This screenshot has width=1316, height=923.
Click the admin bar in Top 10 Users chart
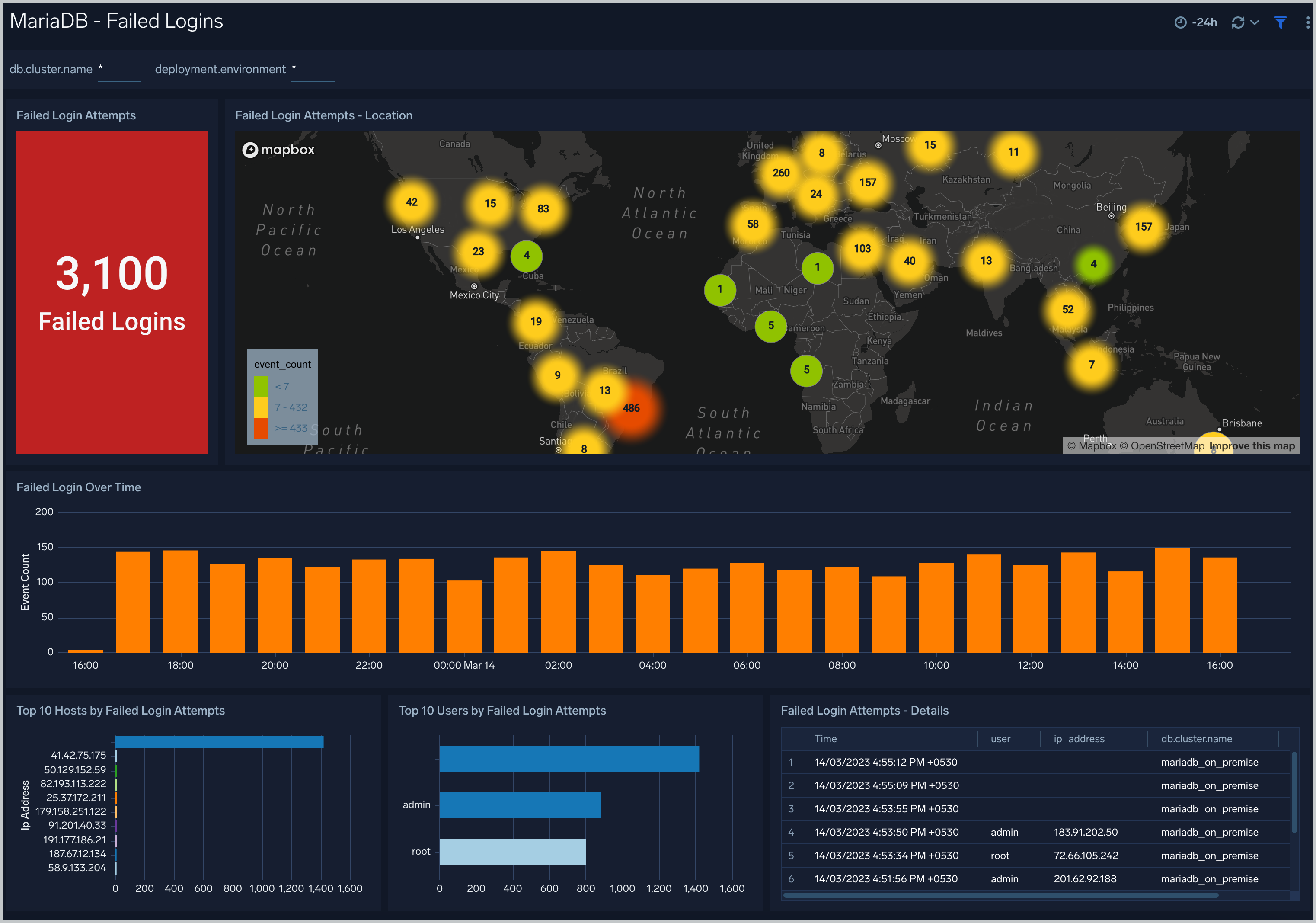520,805
